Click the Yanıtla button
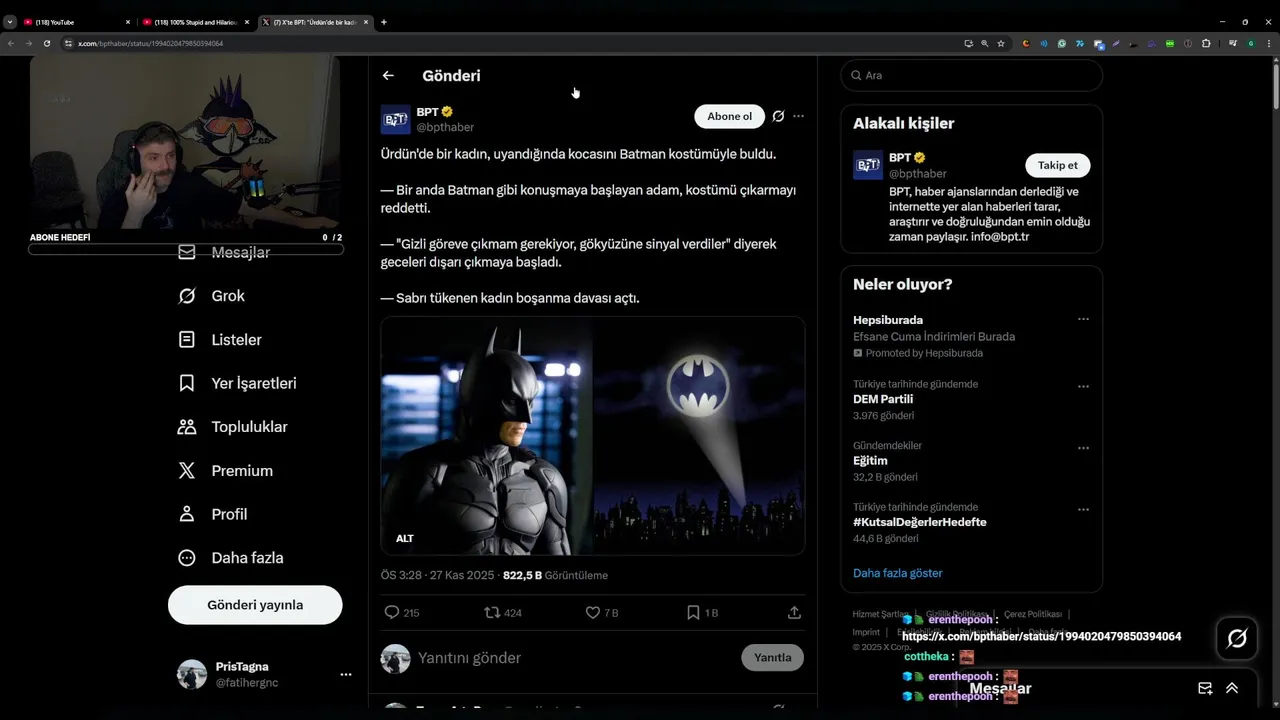 coord(772,657)
